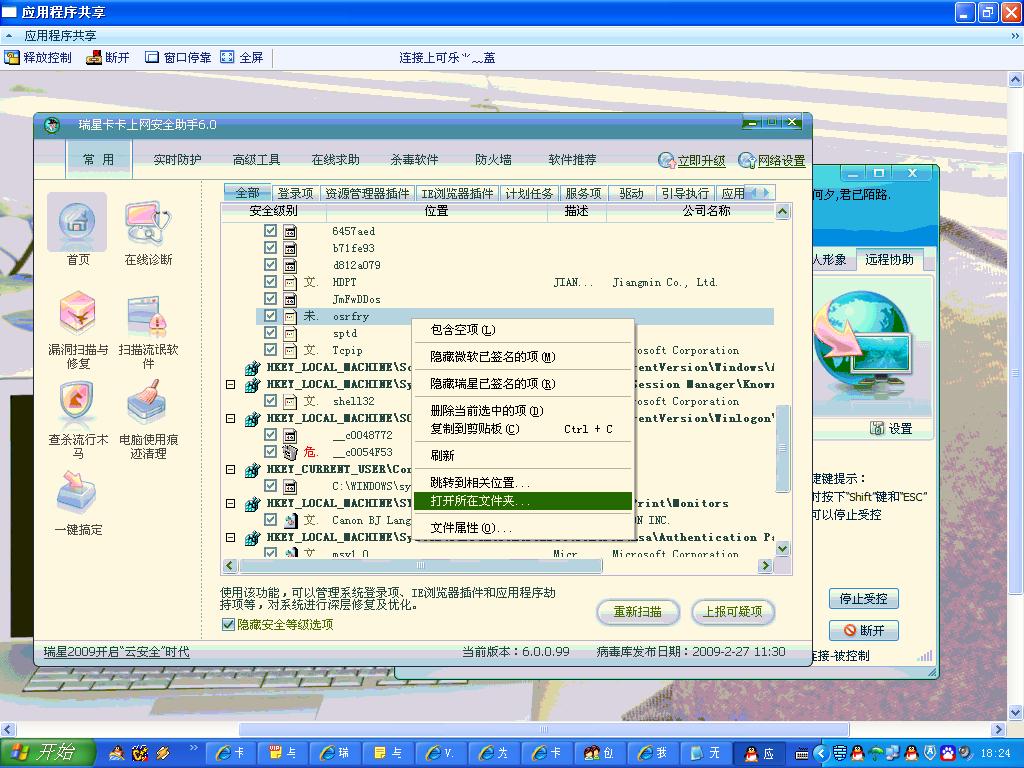Switch to the 登录项 tab
This screenshot has height=768, width=1024.
point(295,193)
